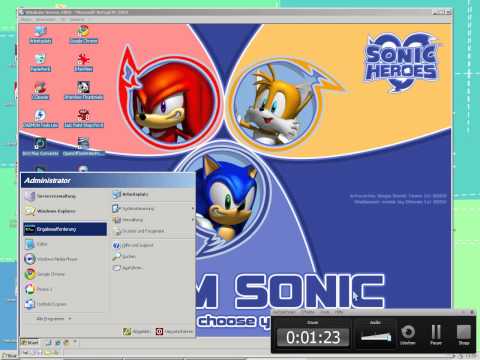Select the red splat desktop shortcut

point(83,63)
